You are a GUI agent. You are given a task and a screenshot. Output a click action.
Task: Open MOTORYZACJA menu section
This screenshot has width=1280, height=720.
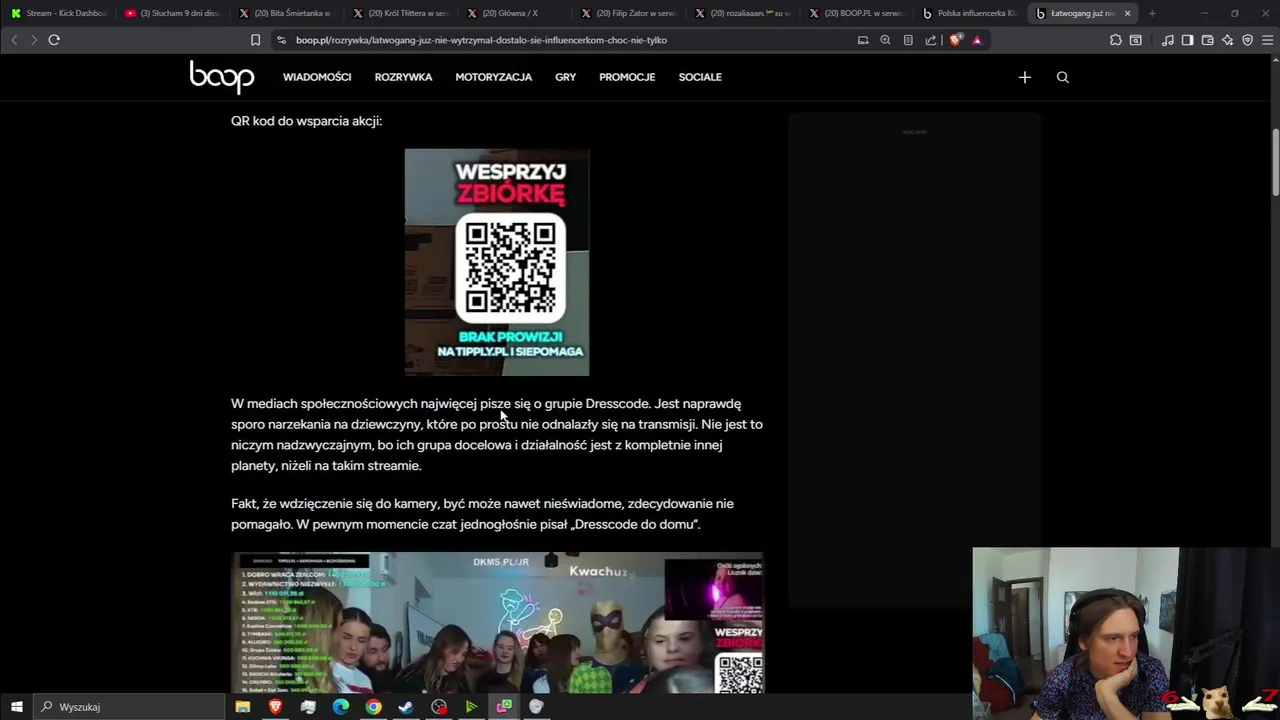tap(494, 77)
